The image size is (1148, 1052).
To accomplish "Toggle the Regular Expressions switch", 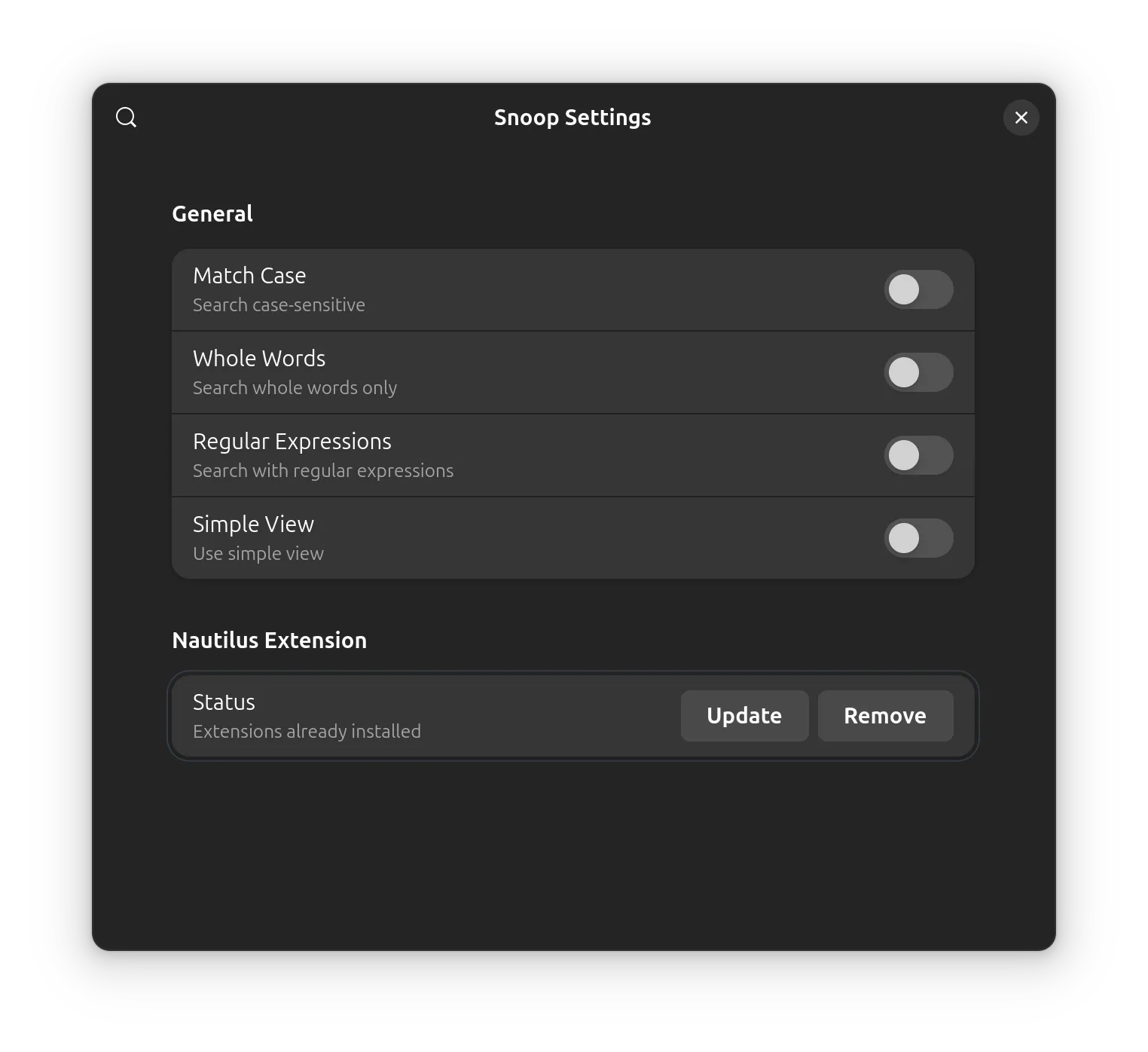I will [x=918, y=455].
